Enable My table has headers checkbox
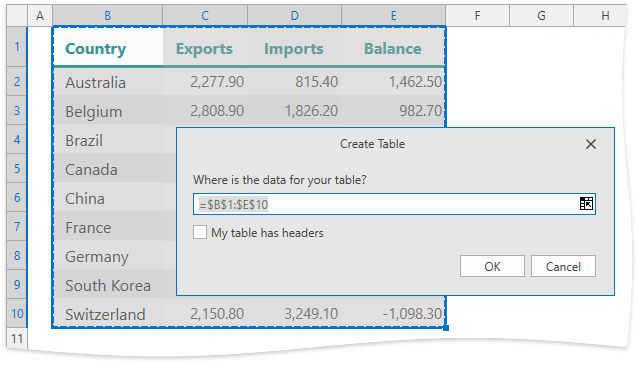The width and height of the screenshot is (639, 365). [x=200, y=233]
